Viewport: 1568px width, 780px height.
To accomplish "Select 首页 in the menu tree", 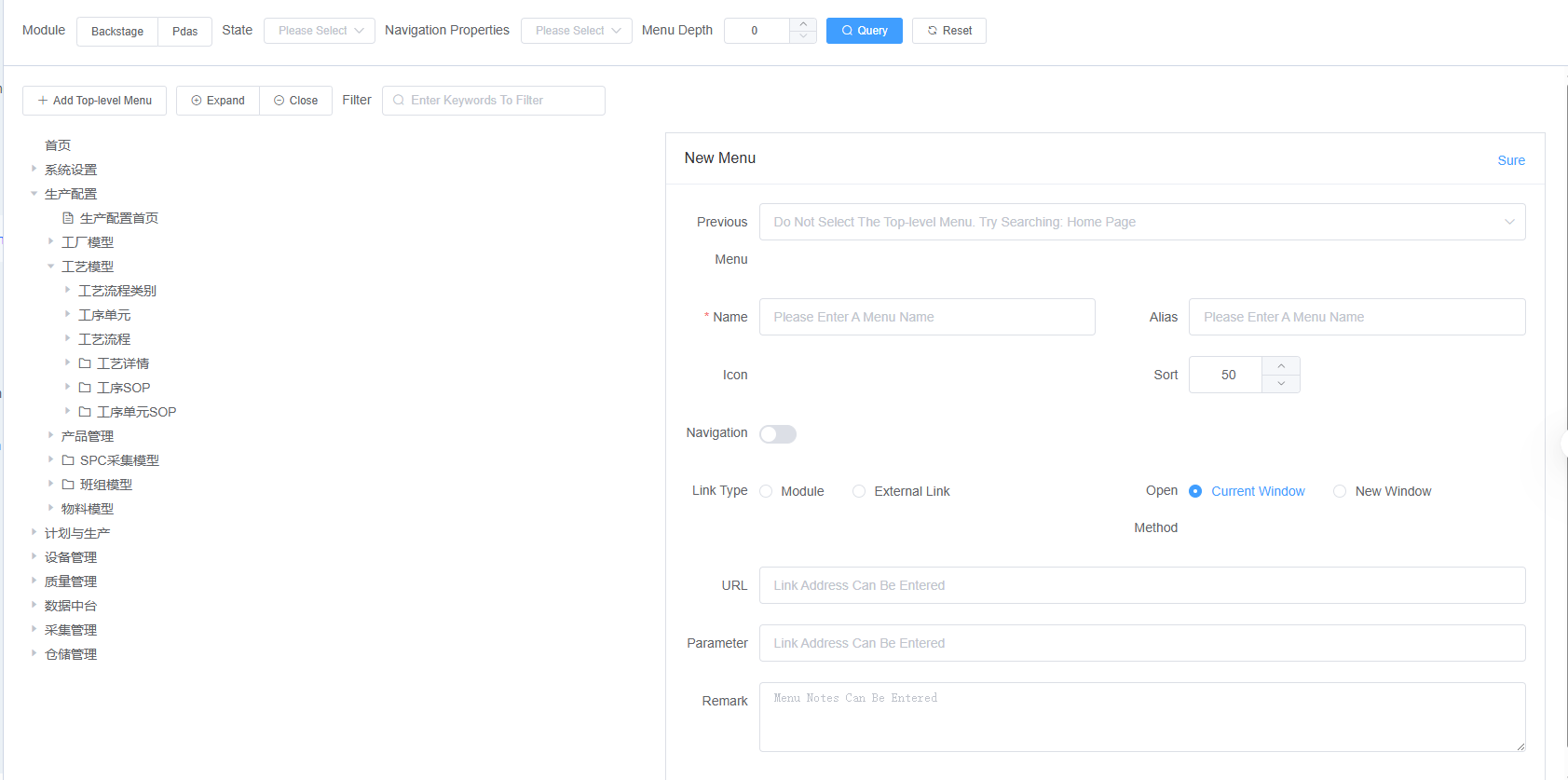I will point(58,145).
